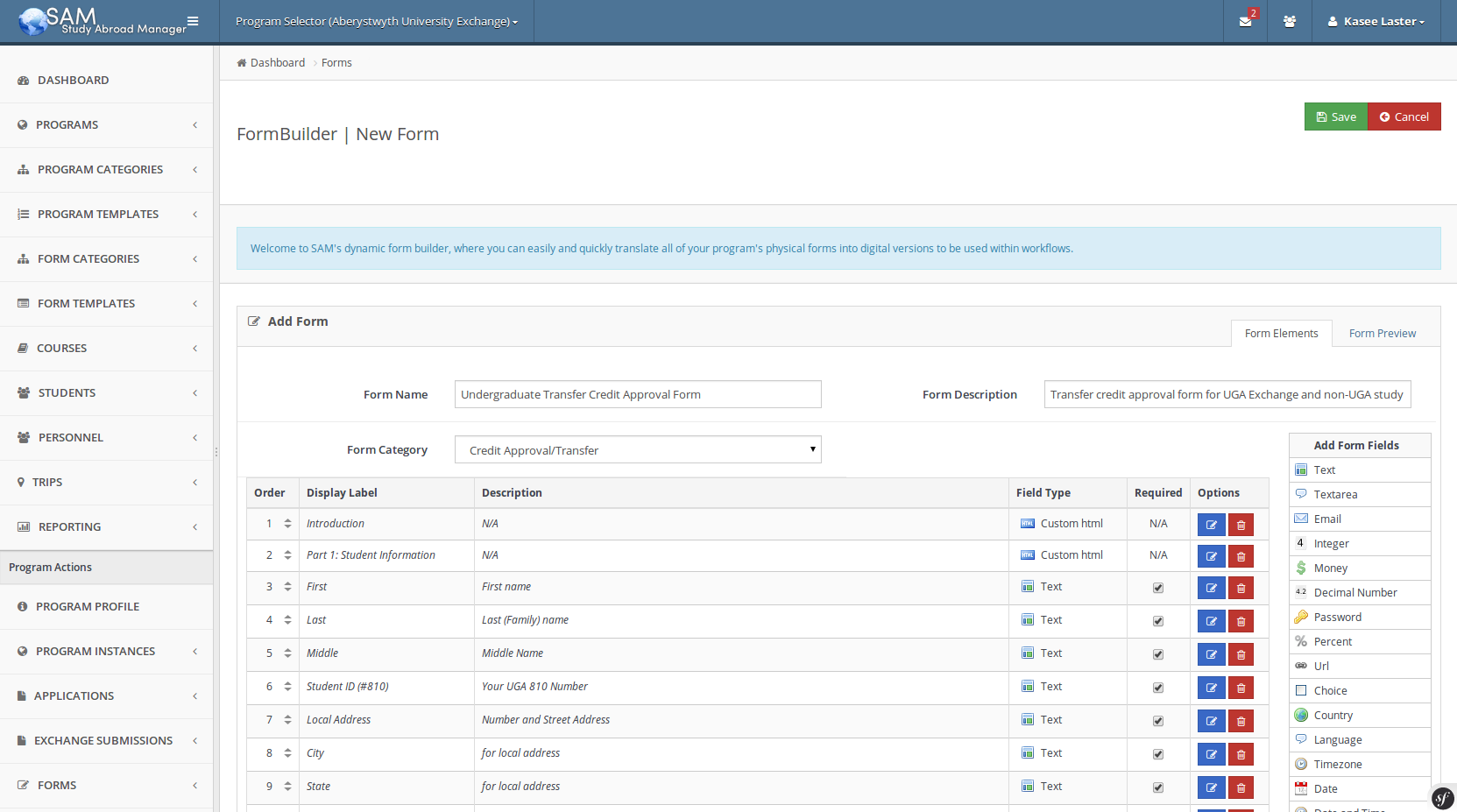Expand the Kasee Laster user menu
This screenshot has width=1457, height=812.
coord(1376,22)
